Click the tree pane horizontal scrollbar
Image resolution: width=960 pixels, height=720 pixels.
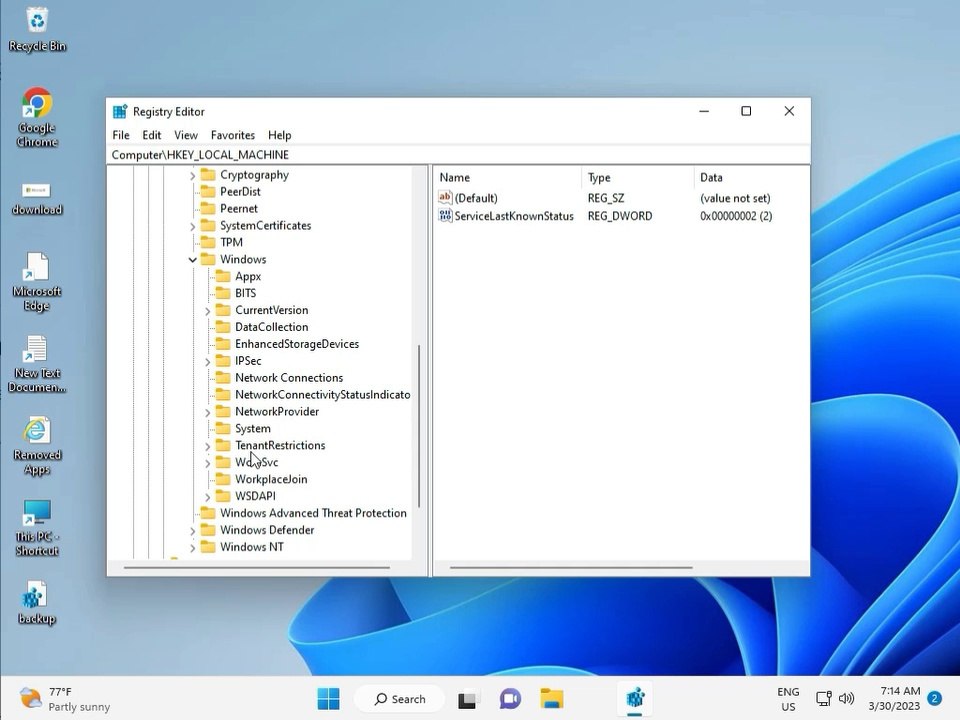pos(257,568)
